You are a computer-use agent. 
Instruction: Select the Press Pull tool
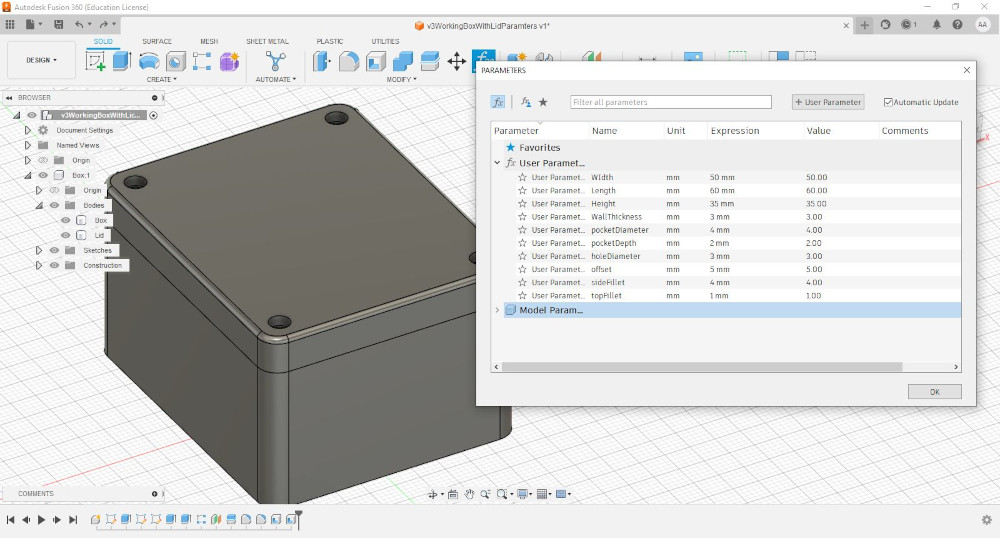(x=321, y=62)
